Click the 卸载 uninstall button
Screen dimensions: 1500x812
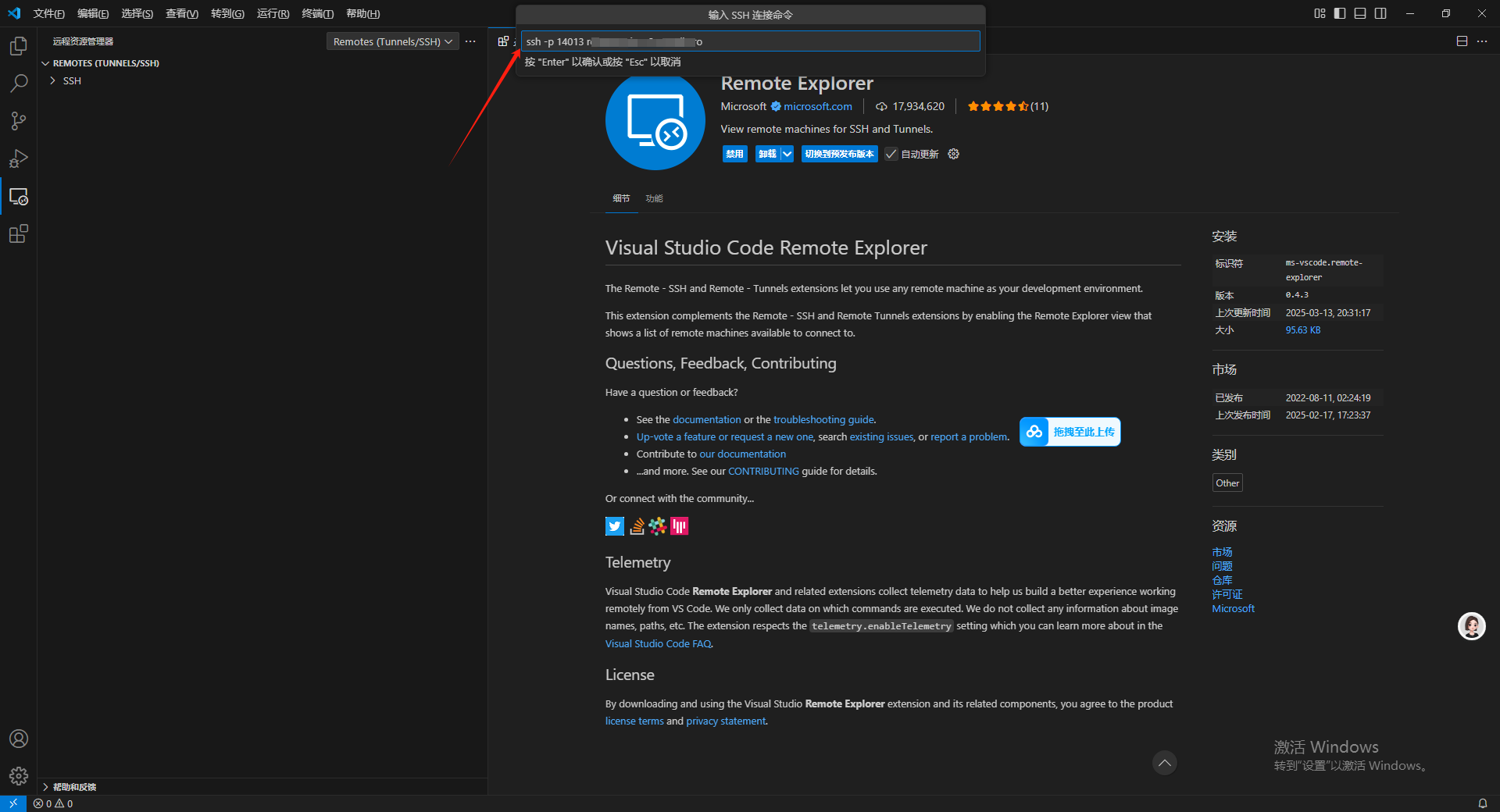(x=768, y=154)
